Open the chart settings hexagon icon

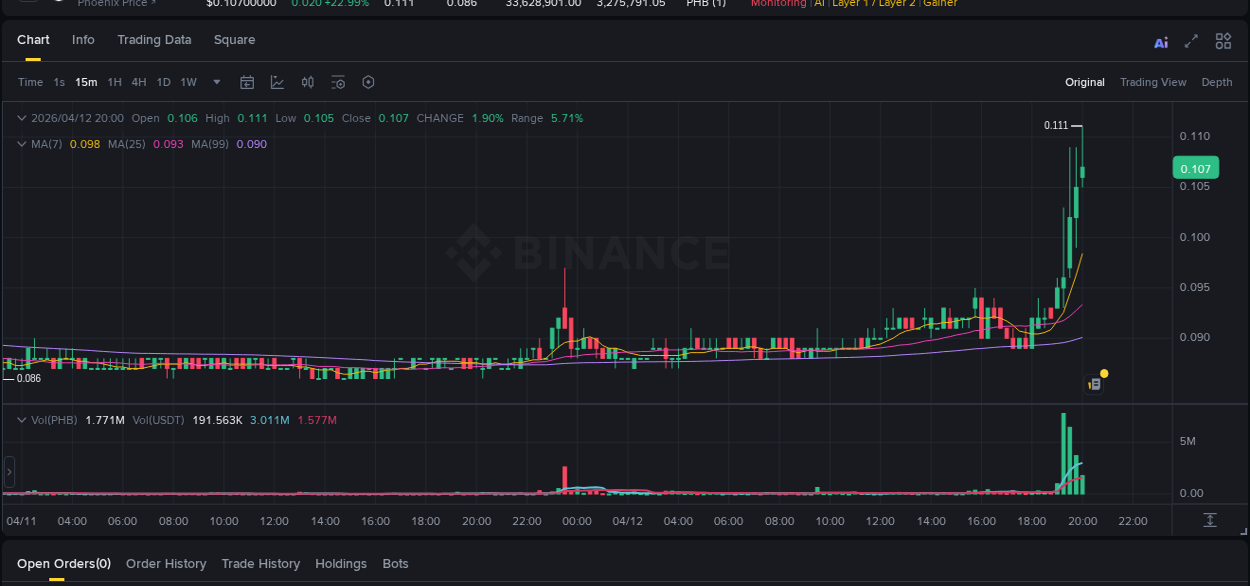point(368,82)
